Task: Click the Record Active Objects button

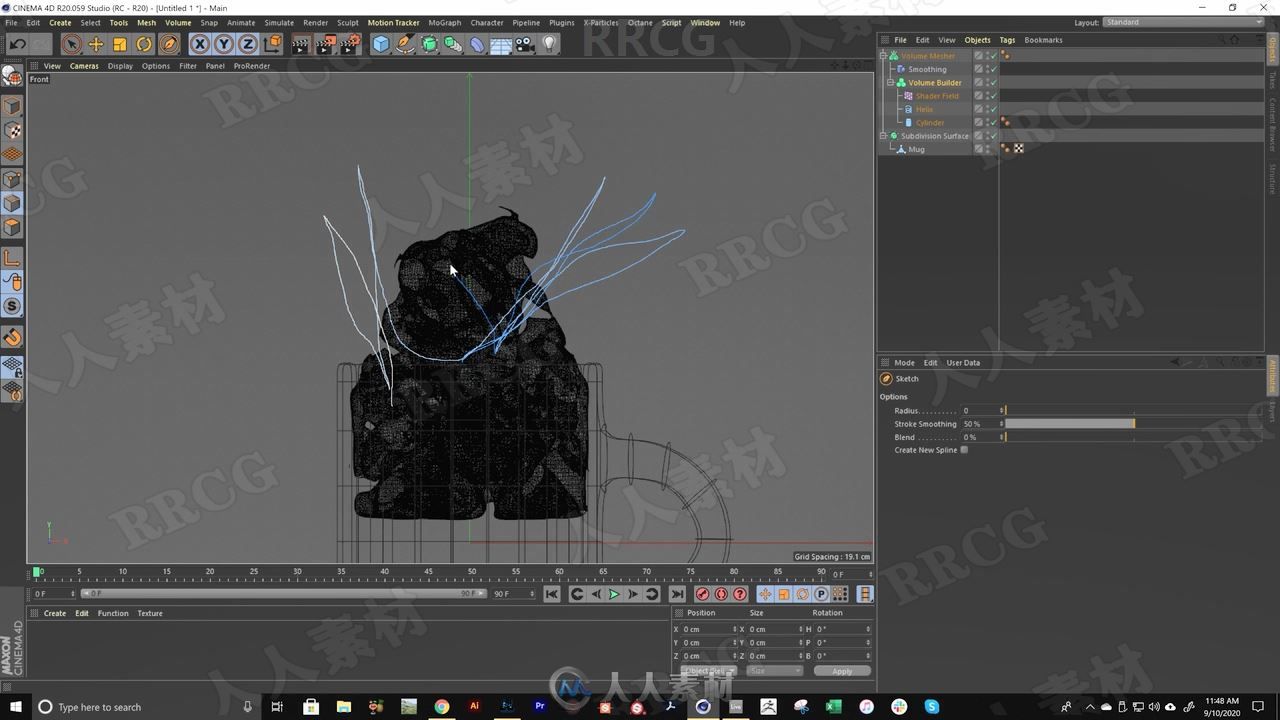Action: (x=702, y=594)
